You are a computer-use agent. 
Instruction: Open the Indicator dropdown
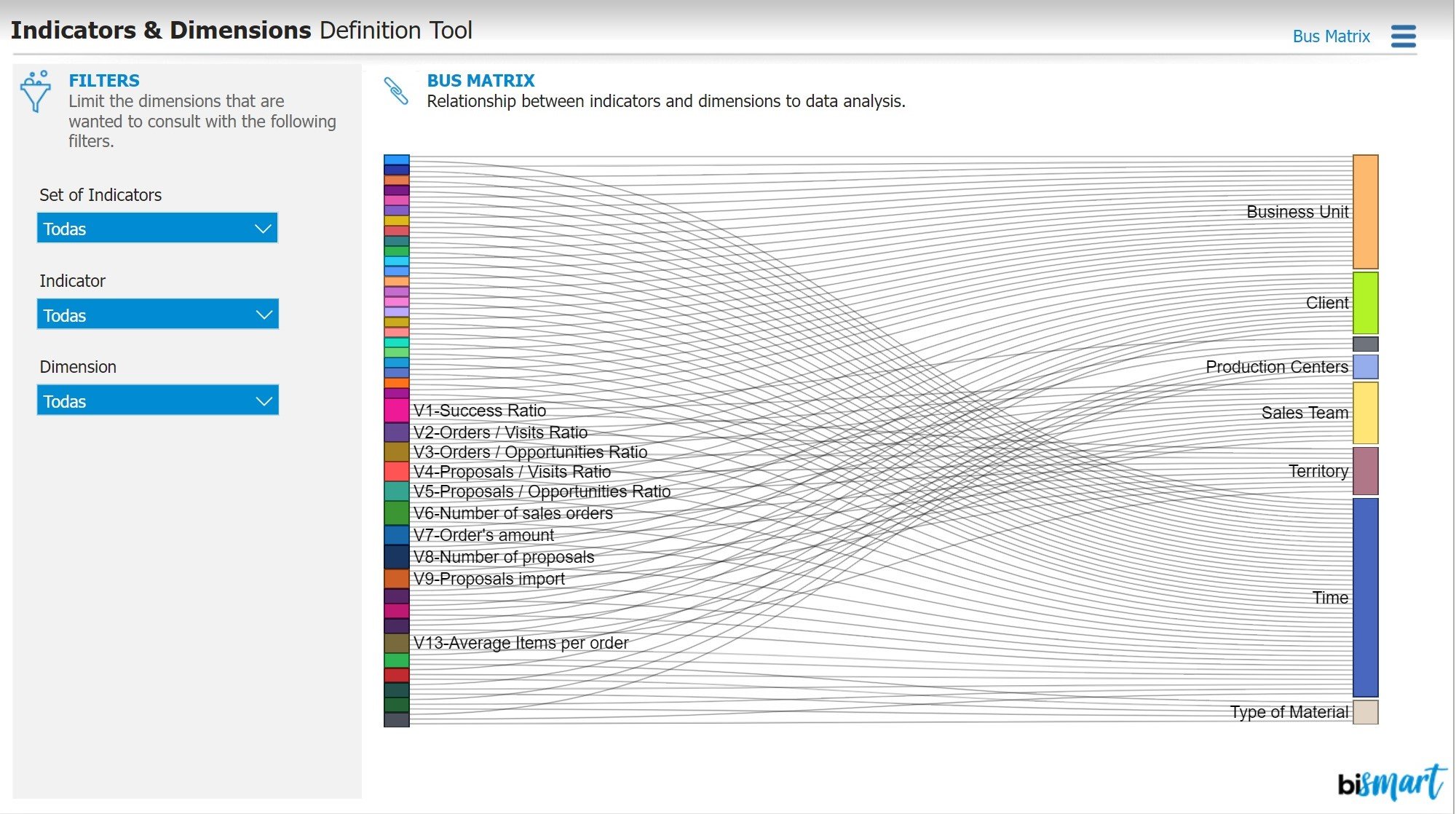[x=157, y=315]
